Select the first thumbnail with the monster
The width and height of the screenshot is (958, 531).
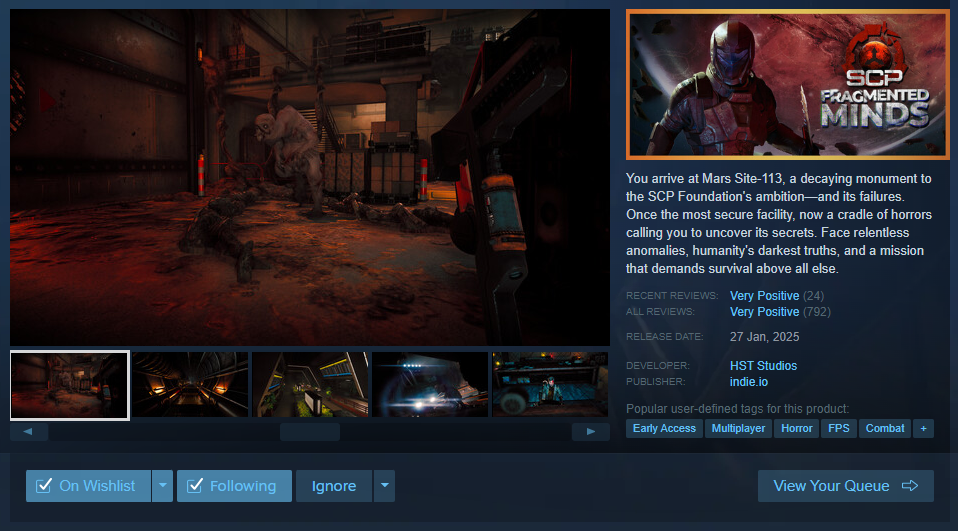(x=70, y=385)
